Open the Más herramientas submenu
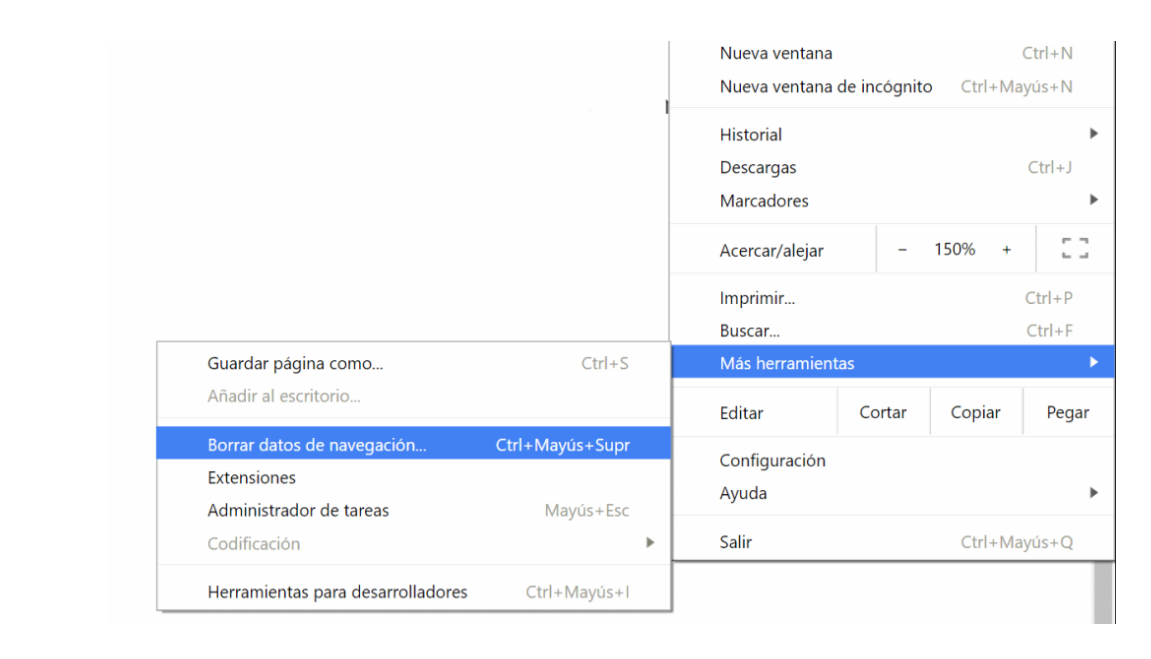The image size is (1151, 659). (790, 363)
